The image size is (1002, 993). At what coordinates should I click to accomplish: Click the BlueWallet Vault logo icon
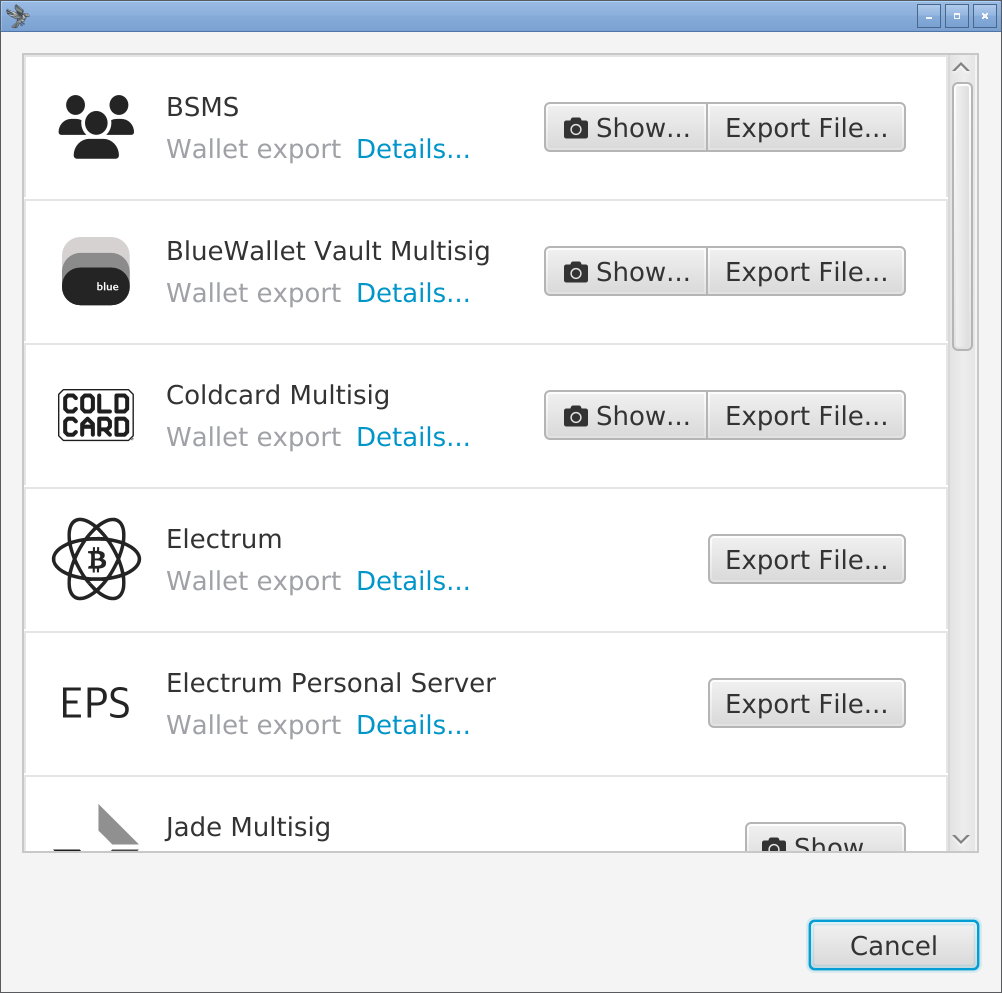(96, 271)
